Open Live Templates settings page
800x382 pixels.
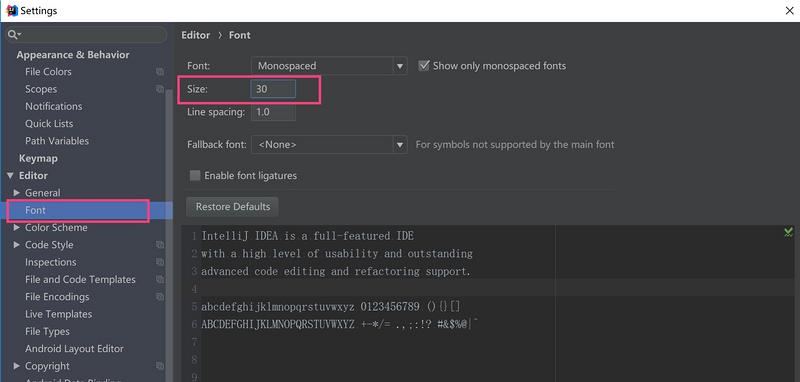(59, 314)
